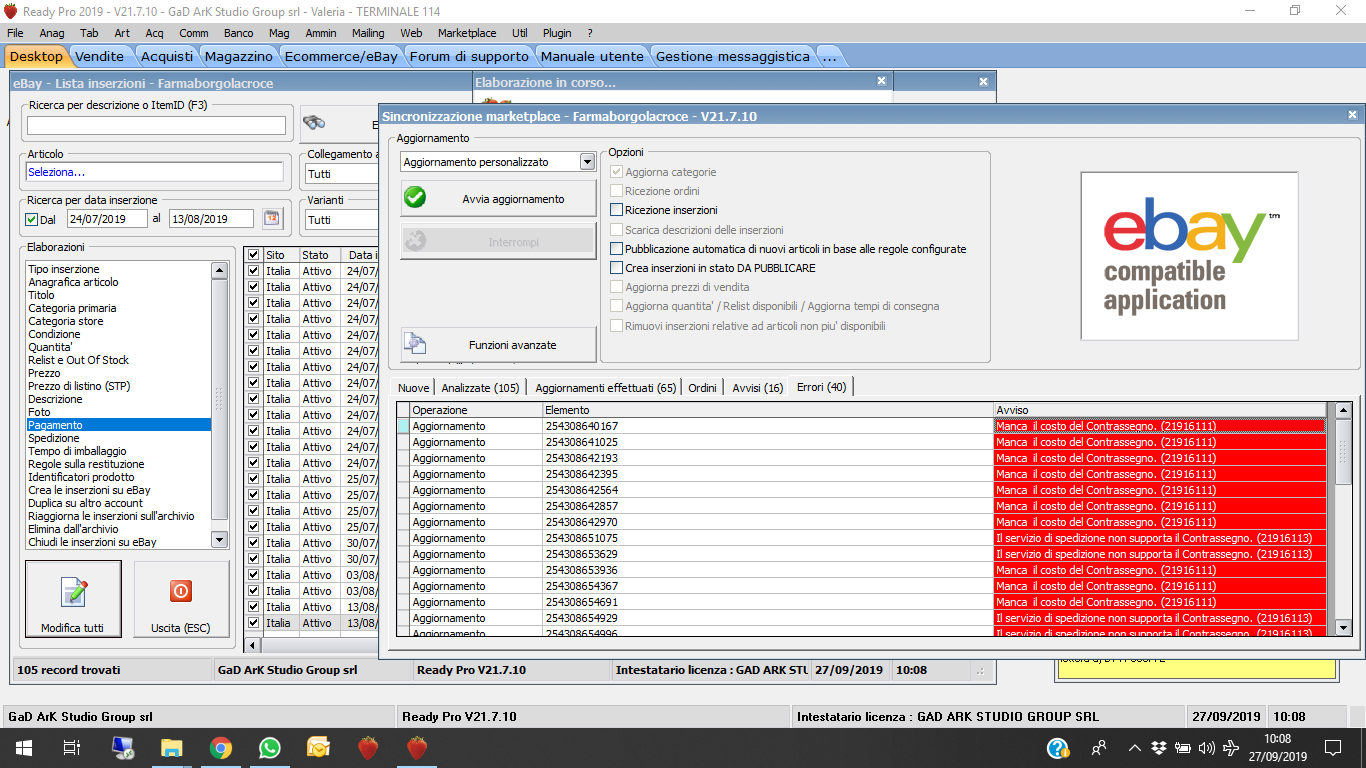The height and width of the screenshot is (768, 1366).
Task: Toggle the select-all checkbox beside Sito header
Action: click(x=253, y=255)
